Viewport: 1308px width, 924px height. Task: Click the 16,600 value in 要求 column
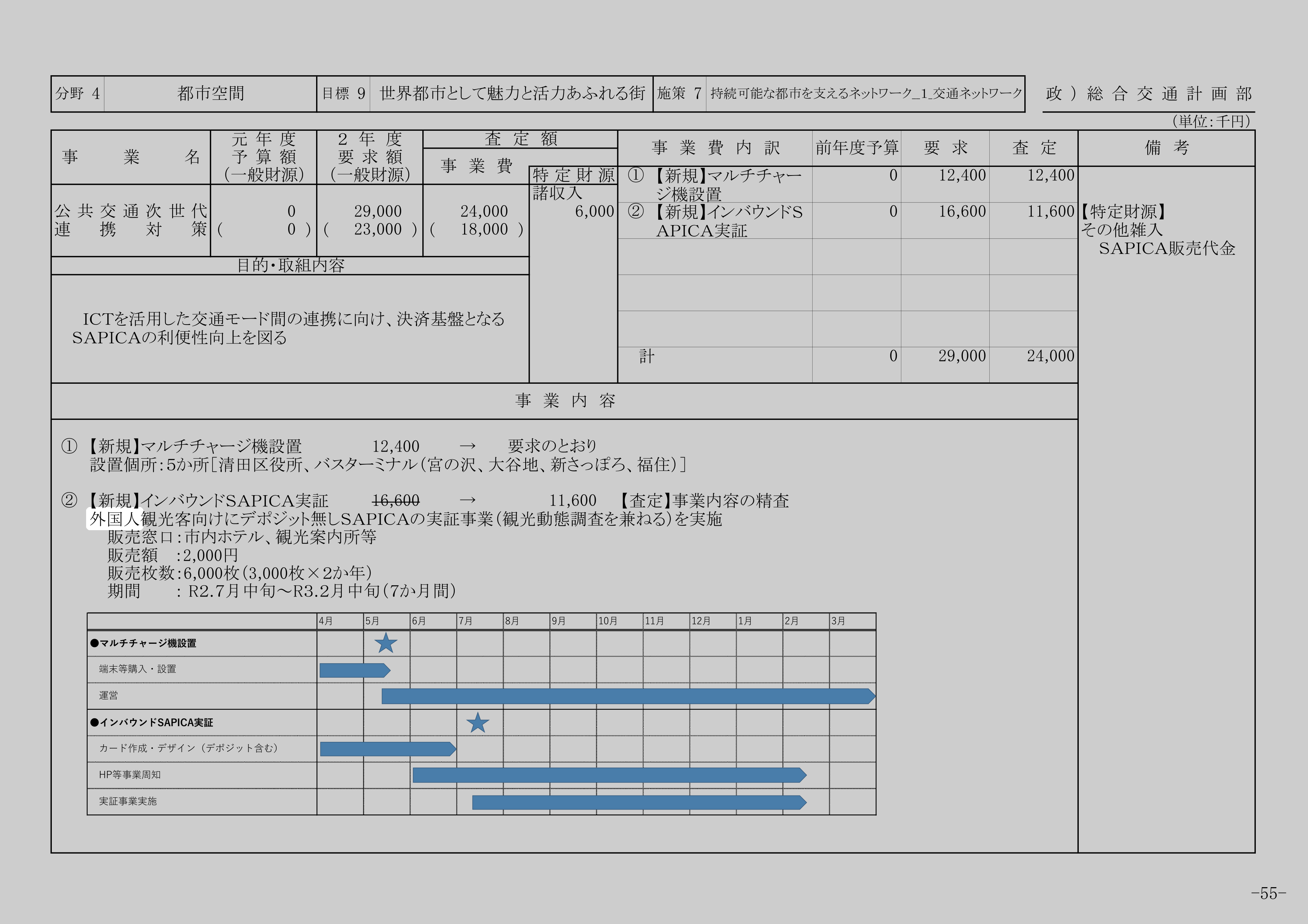[962, 211]
